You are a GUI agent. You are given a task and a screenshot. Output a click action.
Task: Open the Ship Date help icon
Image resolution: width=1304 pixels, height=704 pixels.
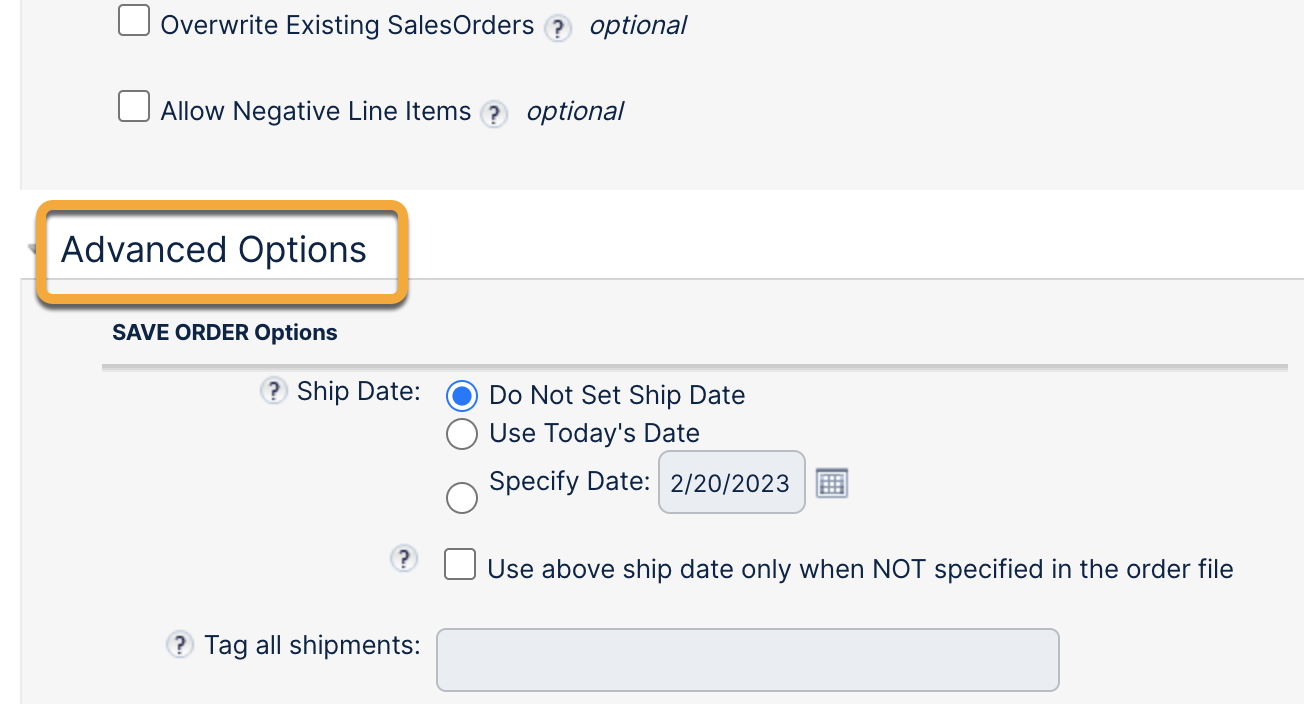coord(273,392)
